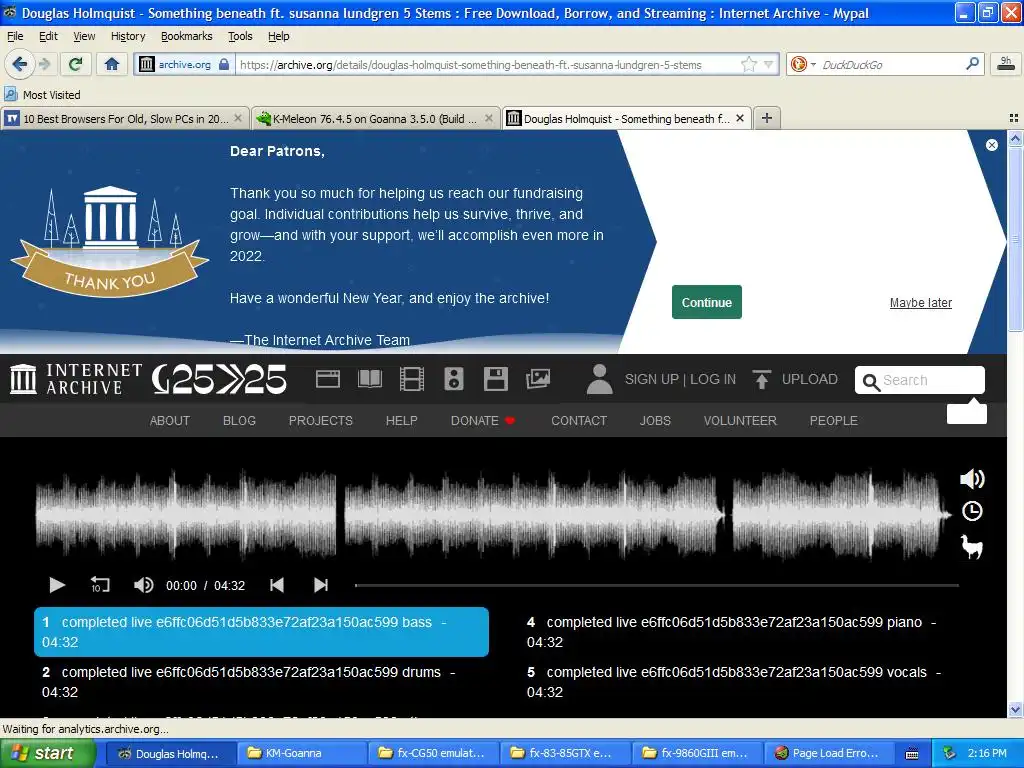Screen dimensions: 1024x768
Task: Open the HELP nav link
Action: pos(402,421)
